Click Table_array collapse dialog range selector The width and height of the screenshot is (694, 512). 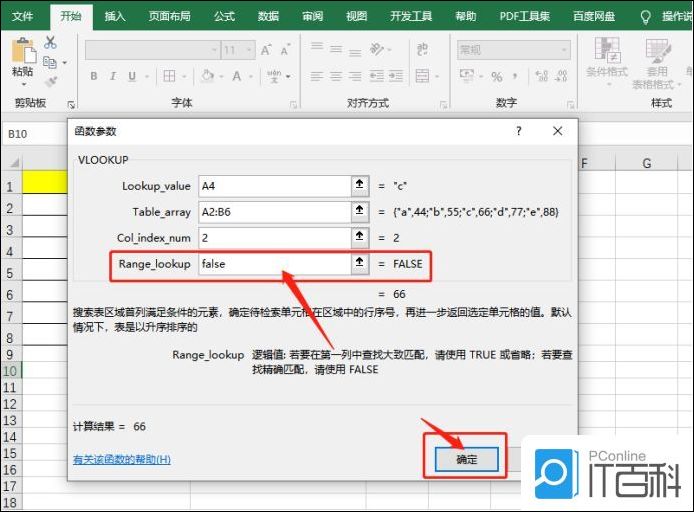360,212
